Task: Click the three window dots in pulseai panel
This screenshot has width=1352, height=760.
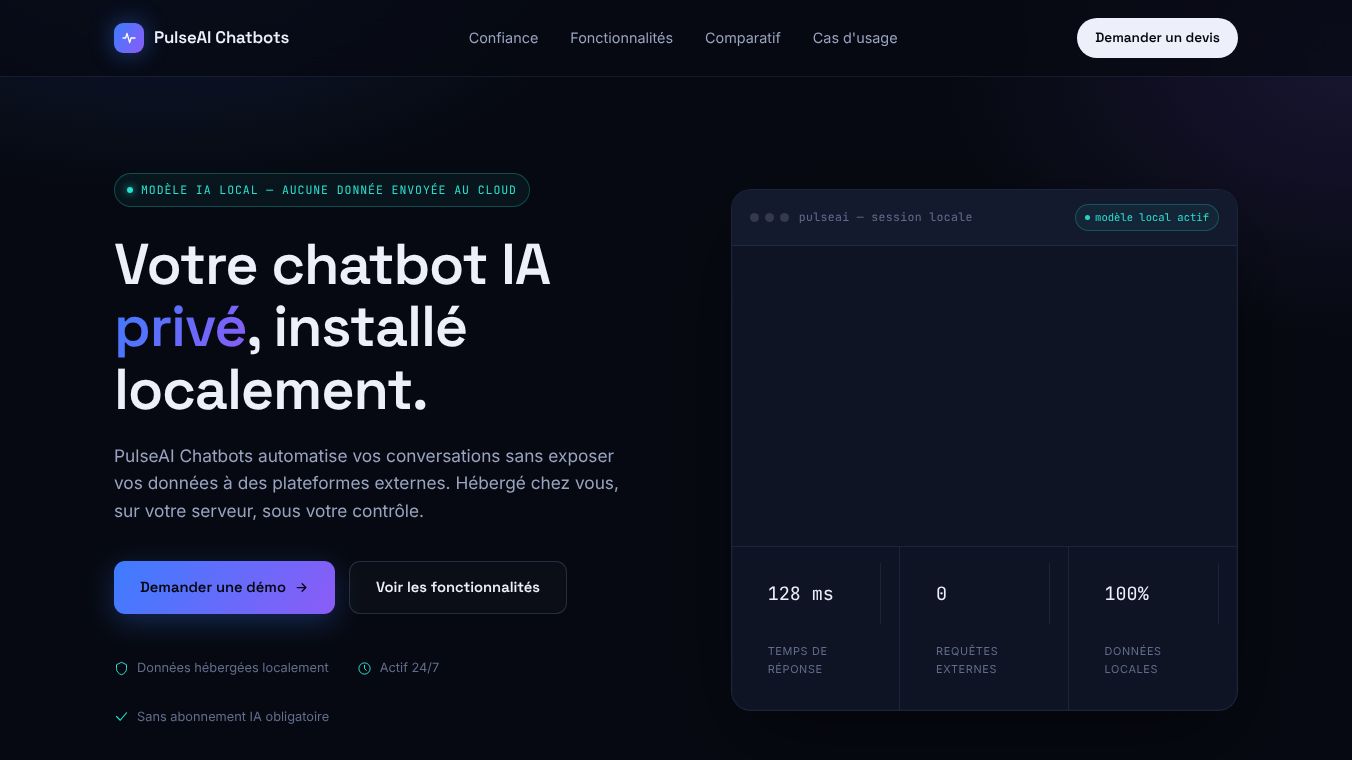Action: pos(769,217)
